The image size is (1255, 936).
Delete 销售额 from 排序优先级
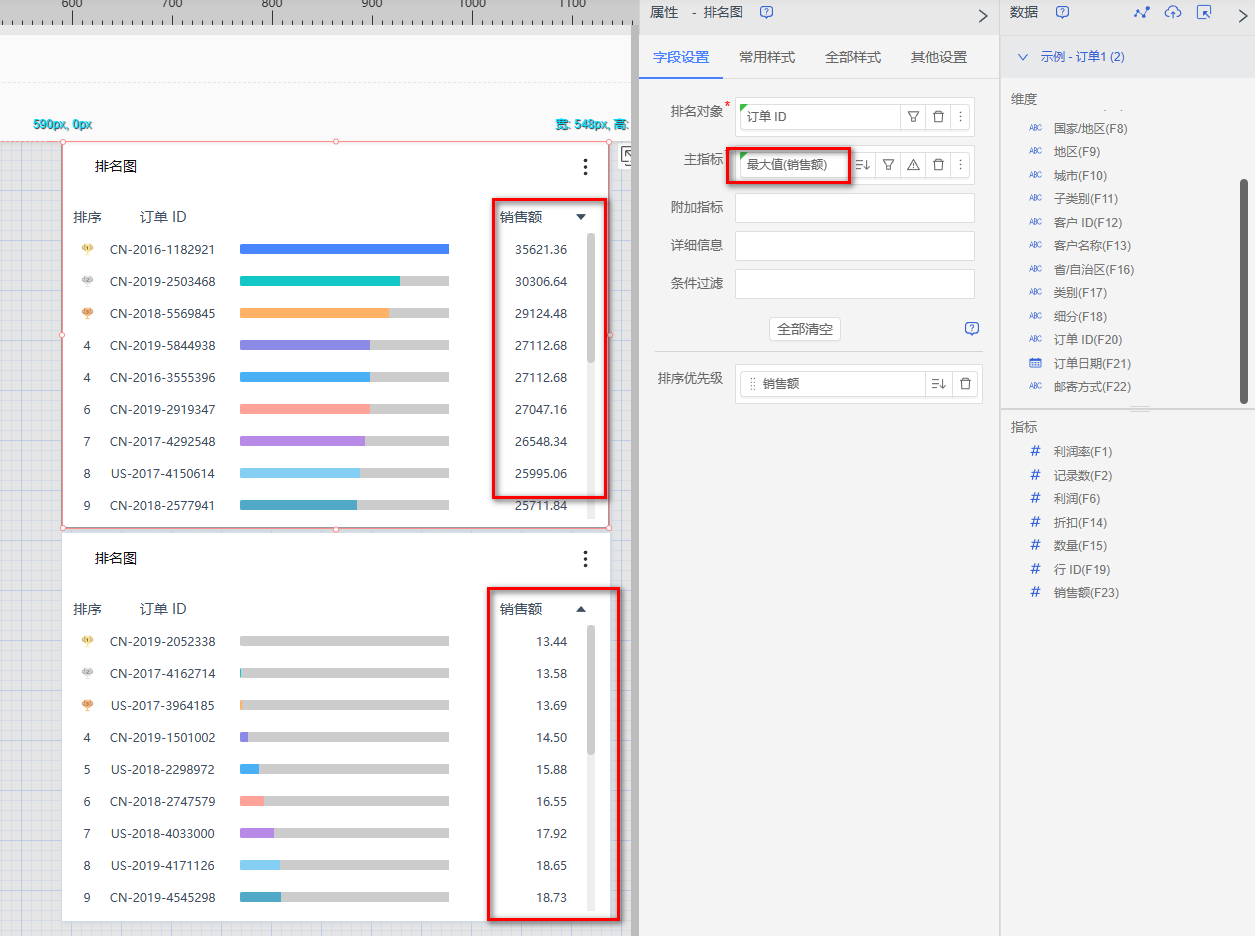965,384
